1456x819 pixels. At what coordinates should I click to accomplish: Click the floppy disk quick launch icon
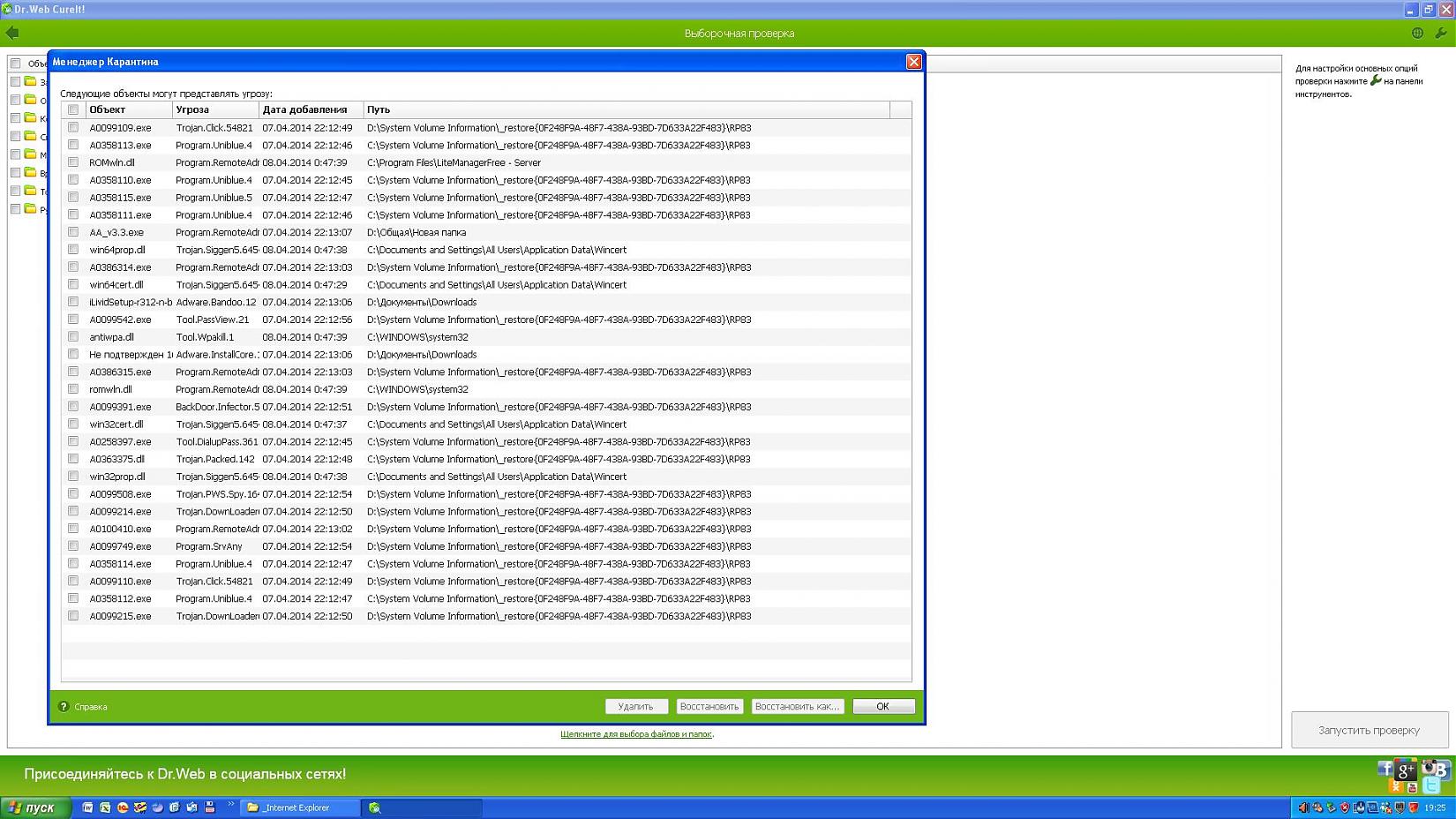coord(209,808)
